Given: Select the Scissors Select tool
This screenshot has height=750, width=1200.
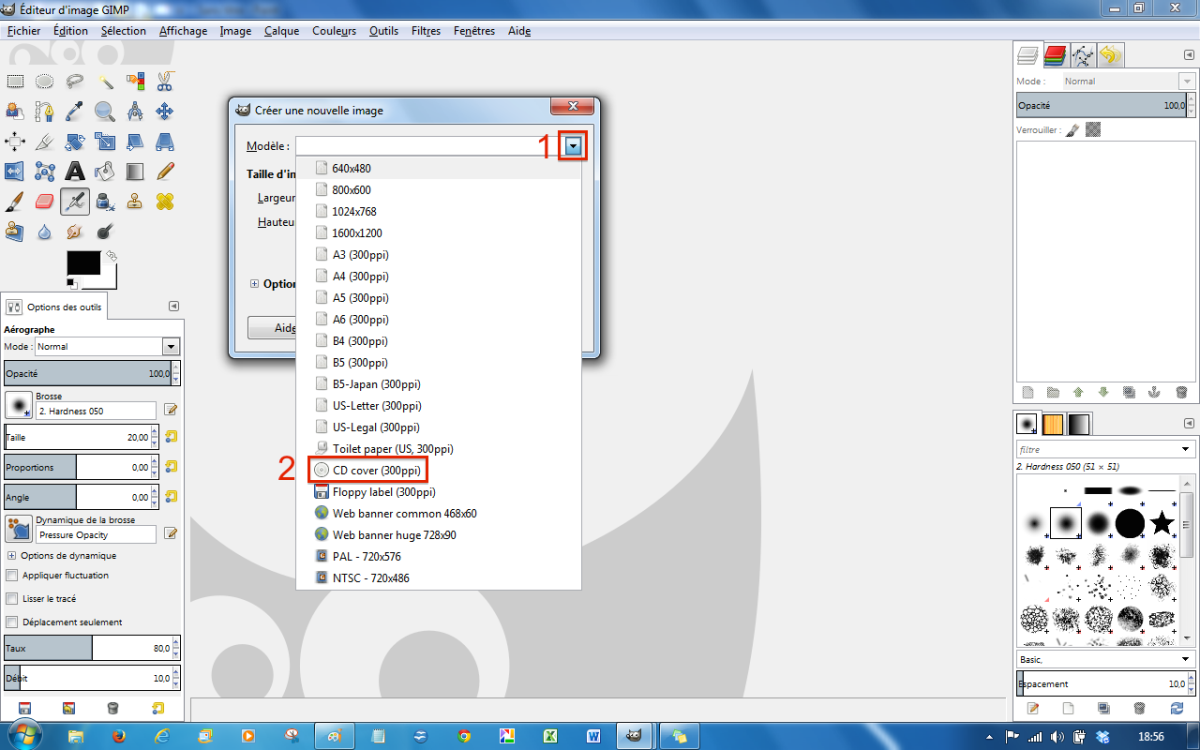Looking at the screenshot, I should [x=165, y=81].
